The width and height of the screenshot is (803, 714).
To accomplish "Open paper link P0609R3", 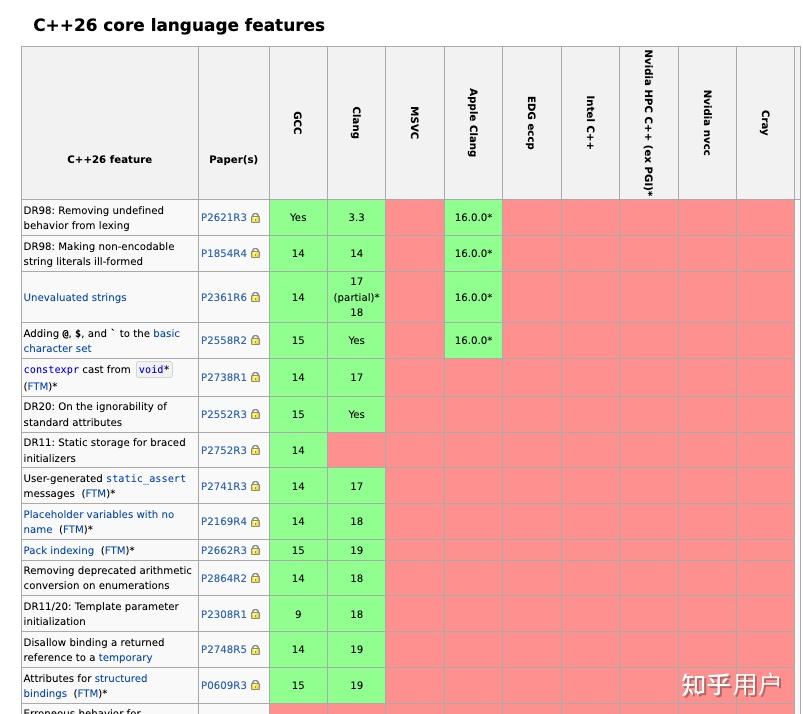I will click(223, 685).
